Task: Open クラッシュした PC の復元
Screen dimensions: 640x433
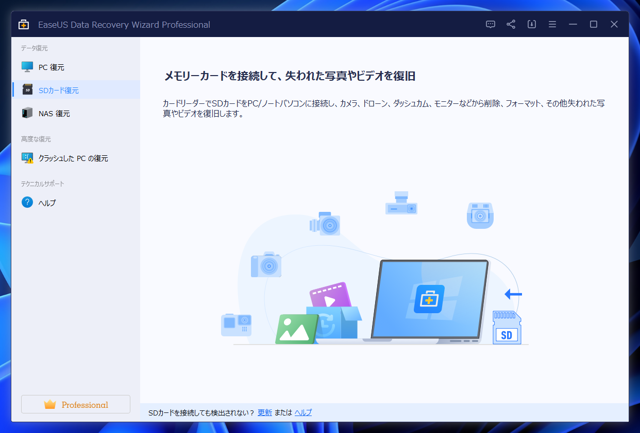Action: click(x=76, y=158)
